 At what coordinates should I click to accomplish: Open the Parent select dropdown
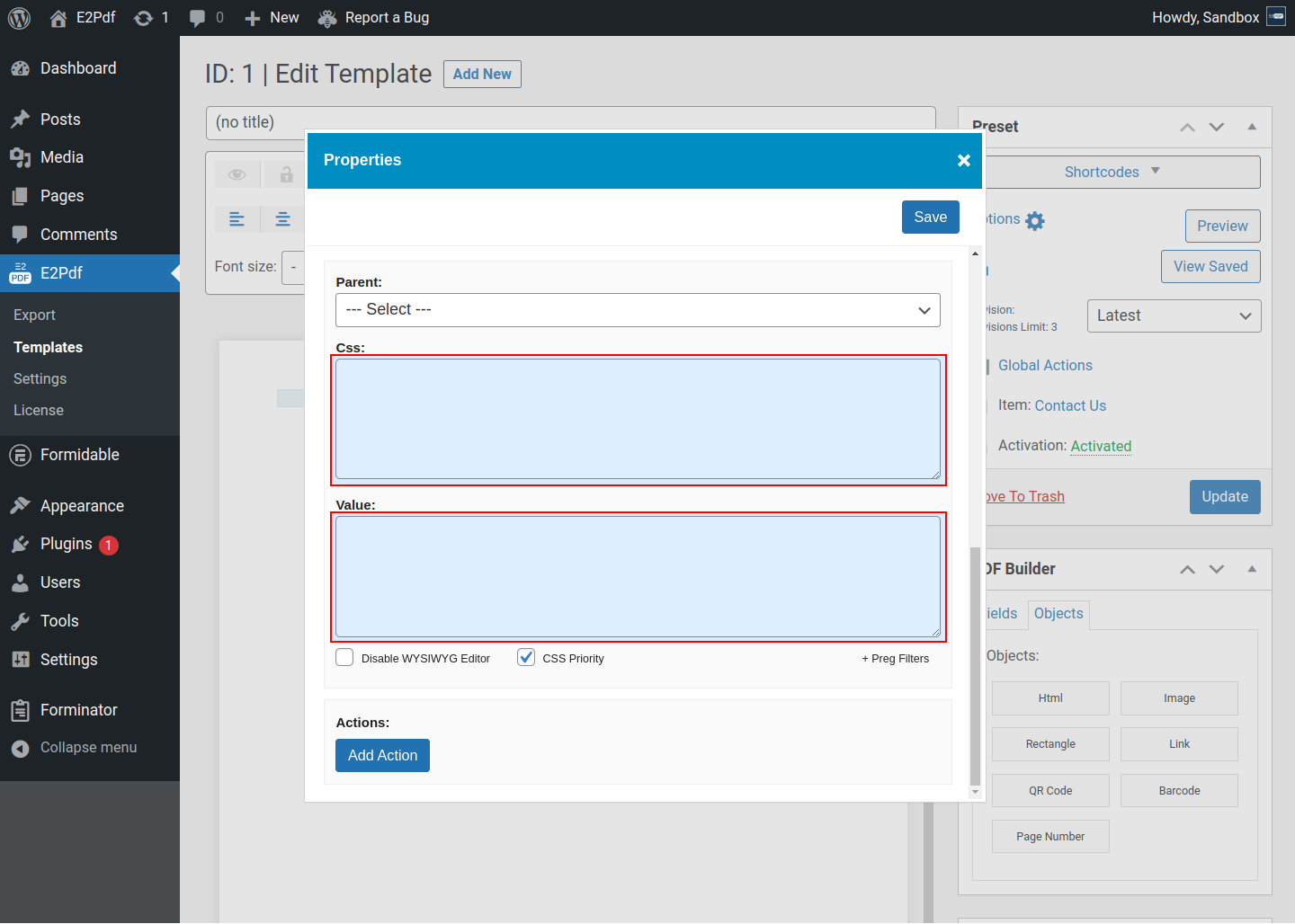tap(638, 310)
